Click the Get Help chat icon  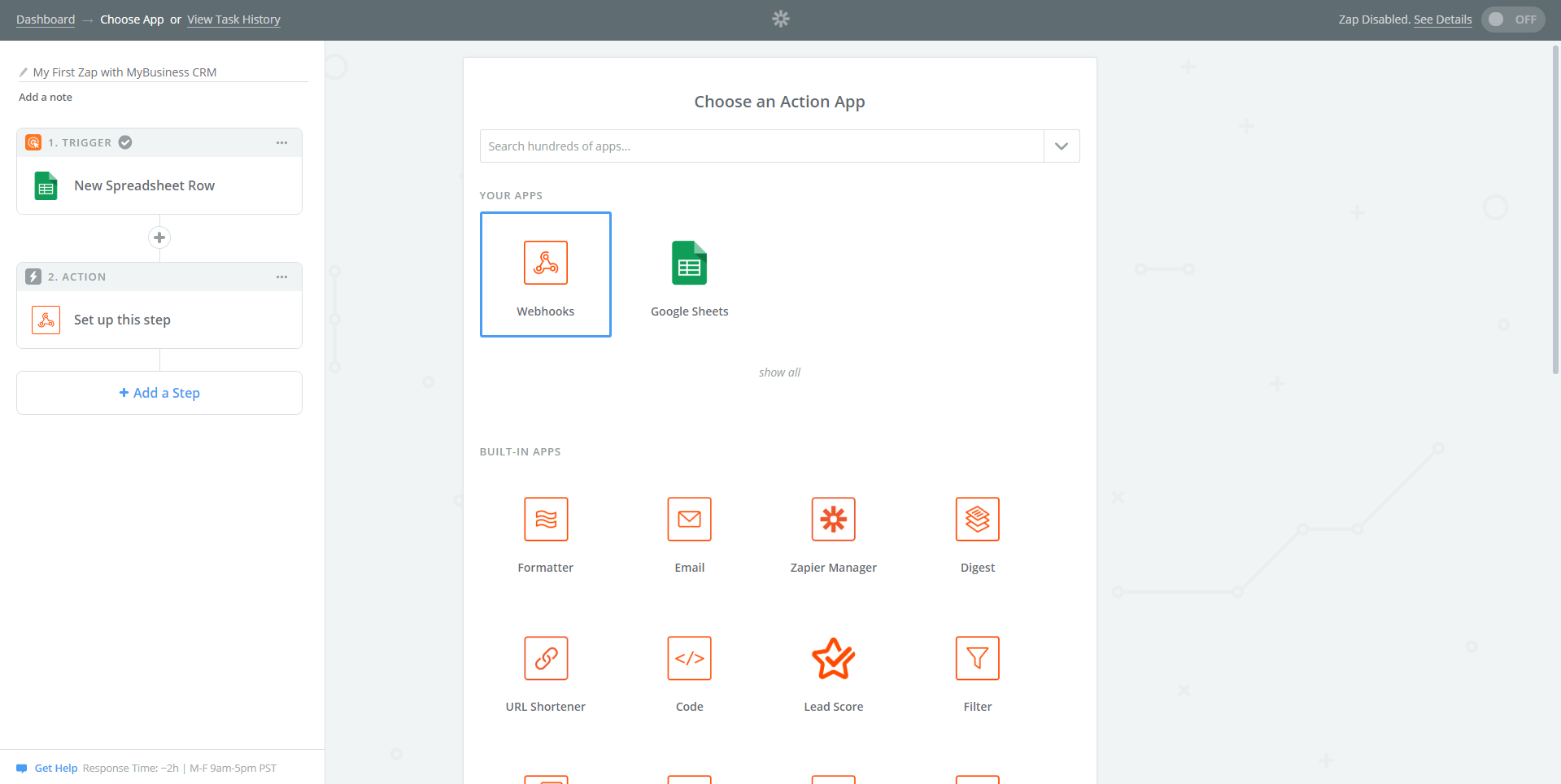pyautogui.click(x=22, y=768)
